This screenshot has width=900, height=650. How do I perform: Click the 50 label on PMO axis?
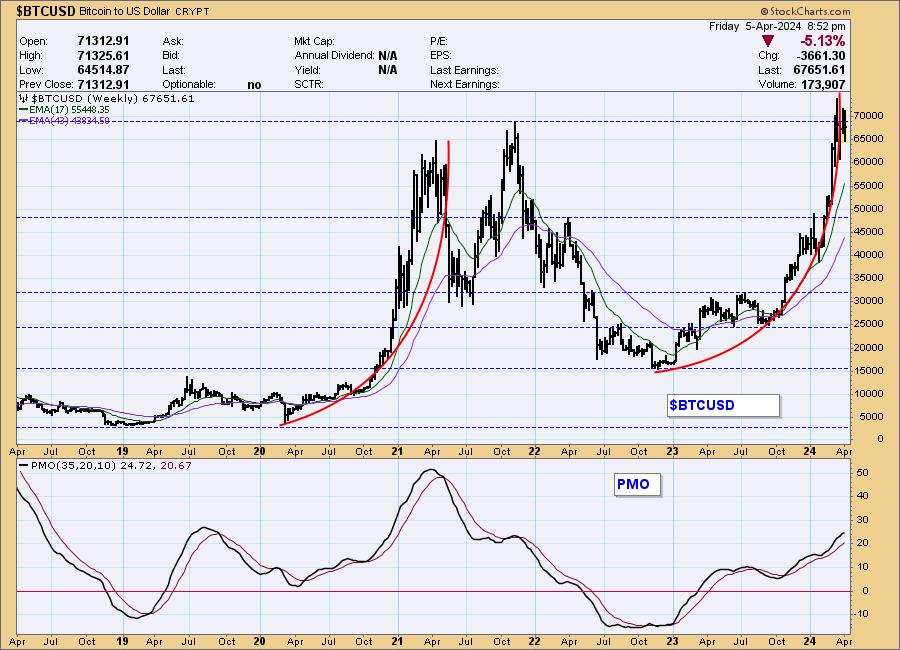pos(862,473)
